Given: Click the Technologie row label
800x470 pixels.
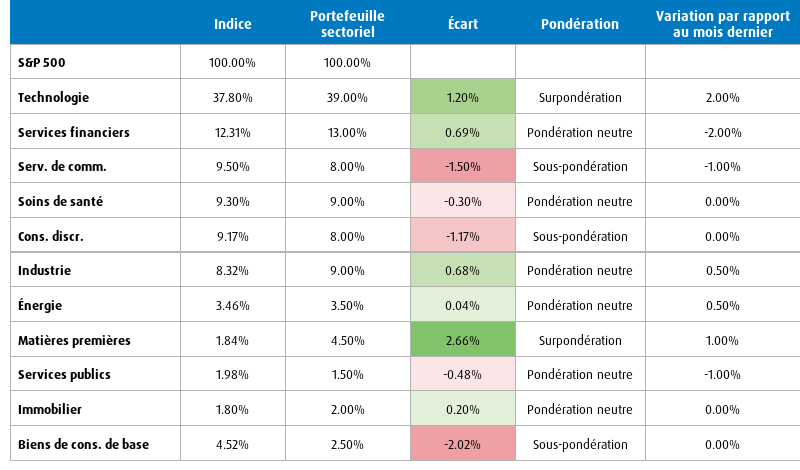Looking at the screenshot, I should [x=54, y=97].
